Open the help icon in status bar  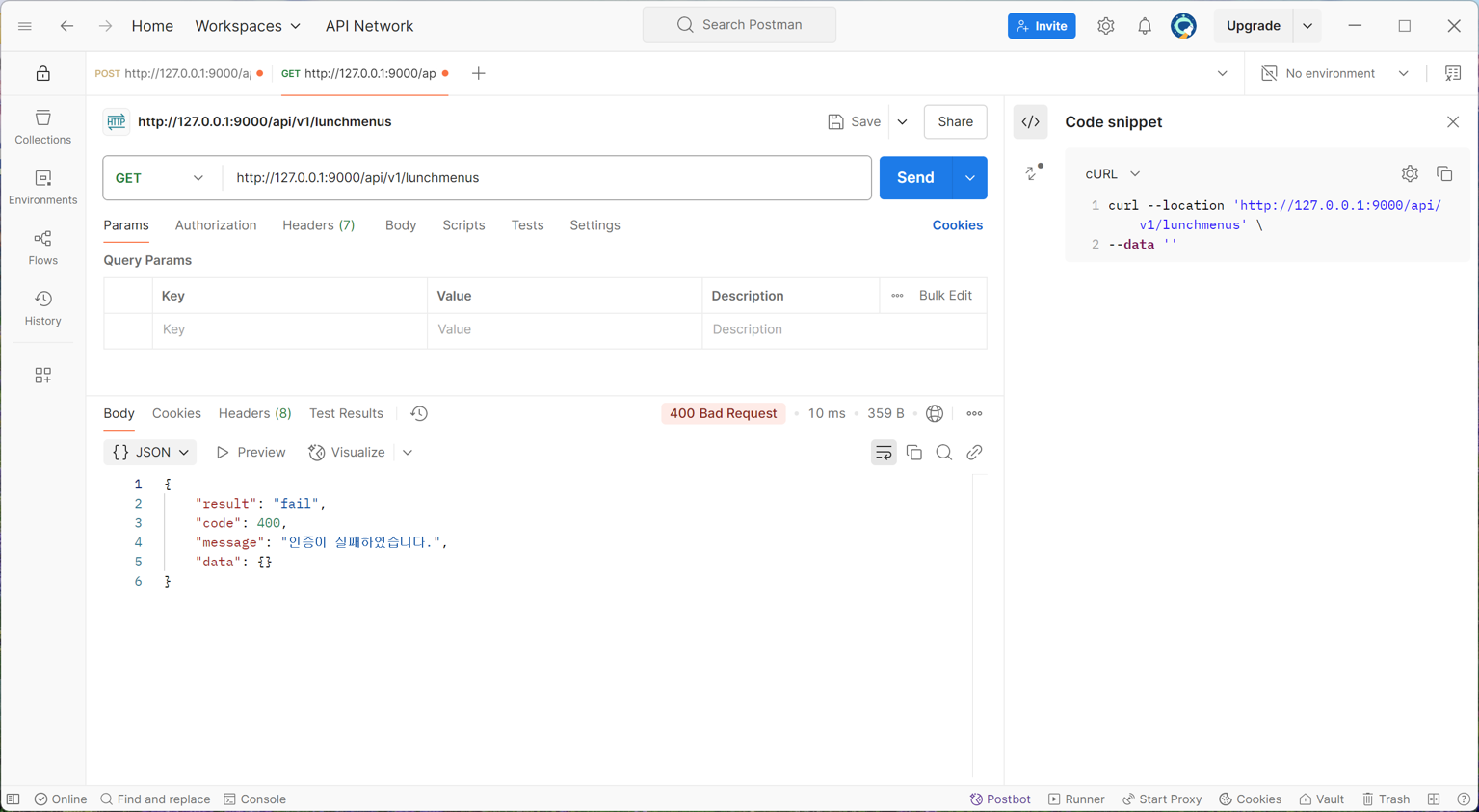[1464, 799]
